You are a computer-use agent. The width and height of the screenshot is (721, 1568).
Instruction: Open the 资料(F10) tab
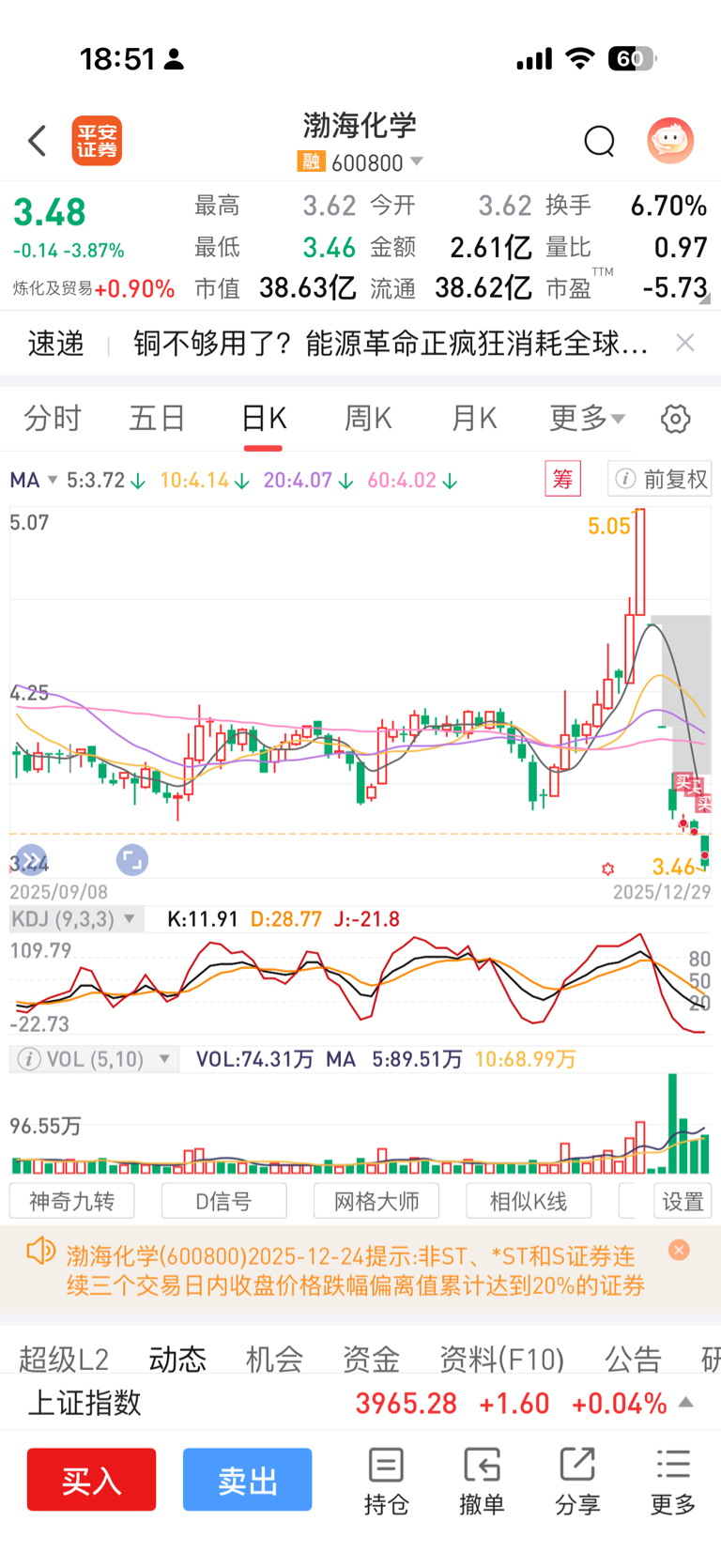(501, 1358)
